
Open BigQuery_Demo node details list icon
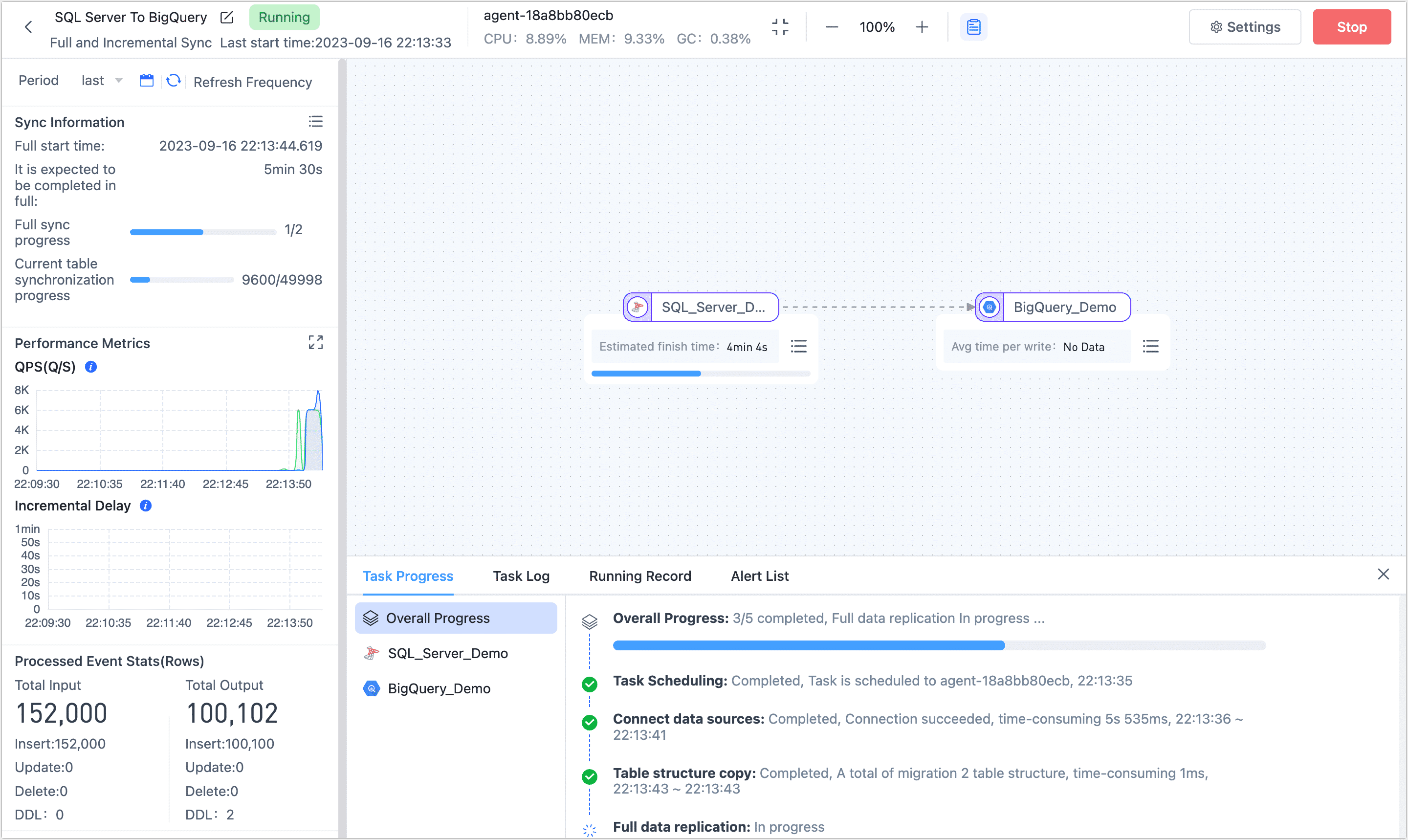[x=1150, y=346]
